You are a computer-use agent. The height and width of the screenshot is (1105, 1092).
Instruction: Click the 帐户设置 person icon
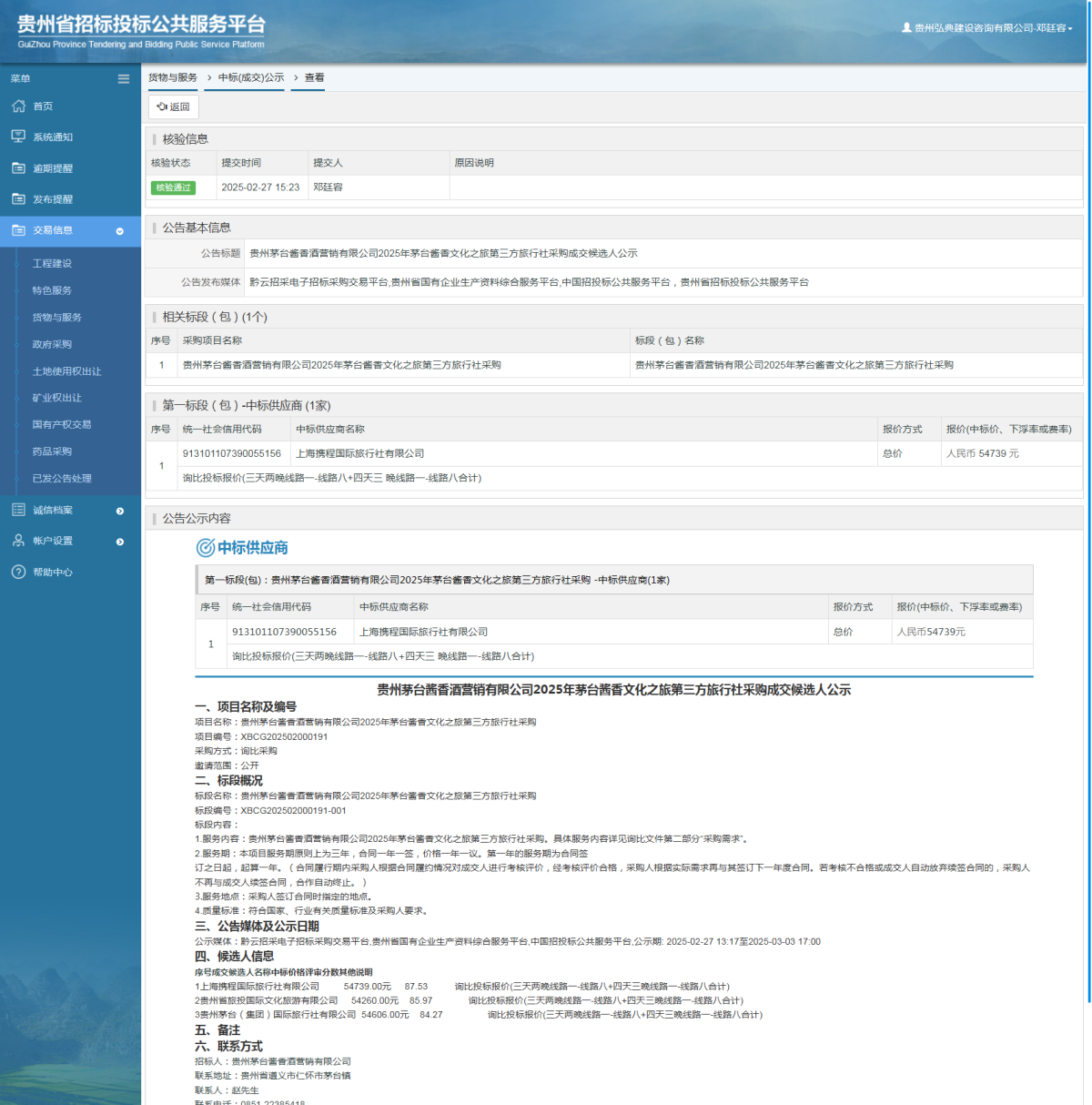tap(18, 541)
